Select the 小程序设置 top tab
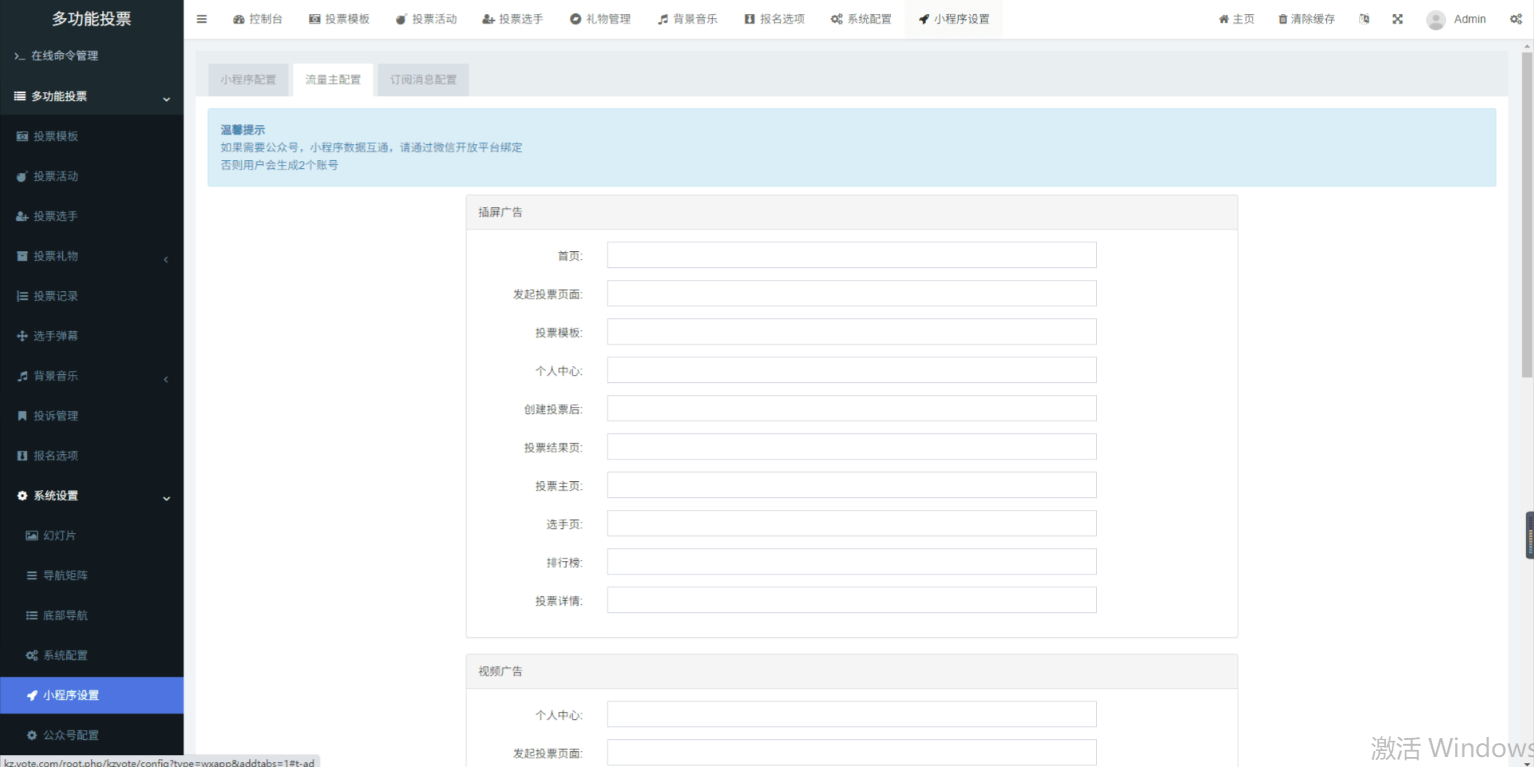Screen dimensions: 1534x767 click(953, 19)
